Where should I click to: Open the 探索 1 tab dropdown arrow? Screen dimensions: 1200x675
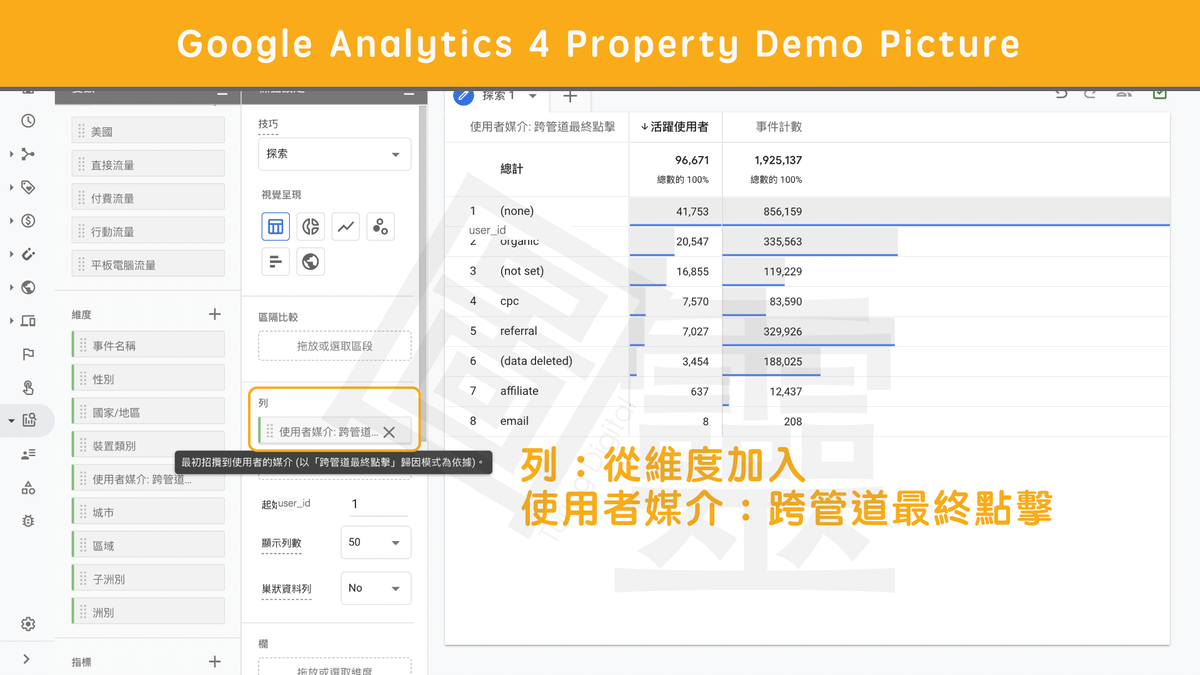tap(533, 96)
